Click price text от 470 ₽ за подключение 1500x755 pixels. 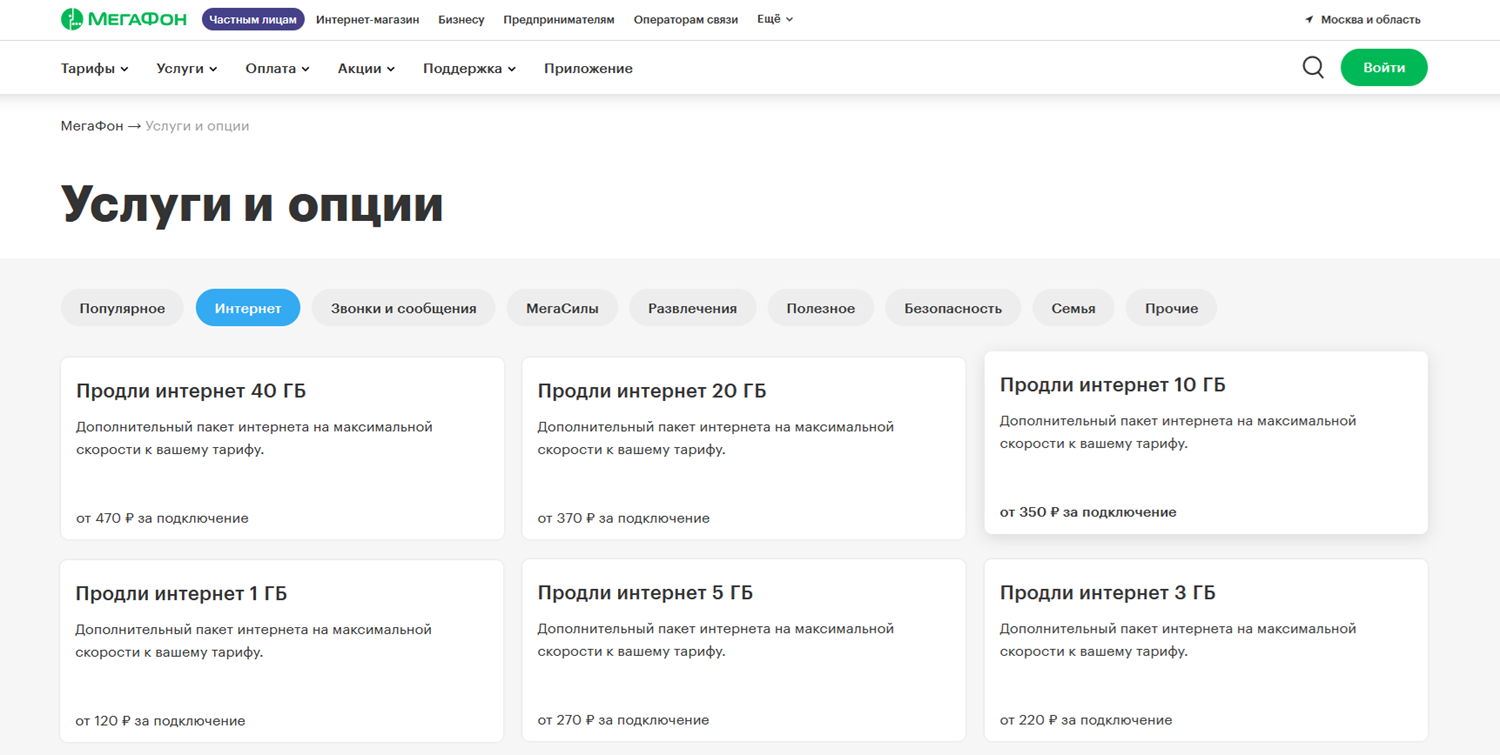click(162, 518)
